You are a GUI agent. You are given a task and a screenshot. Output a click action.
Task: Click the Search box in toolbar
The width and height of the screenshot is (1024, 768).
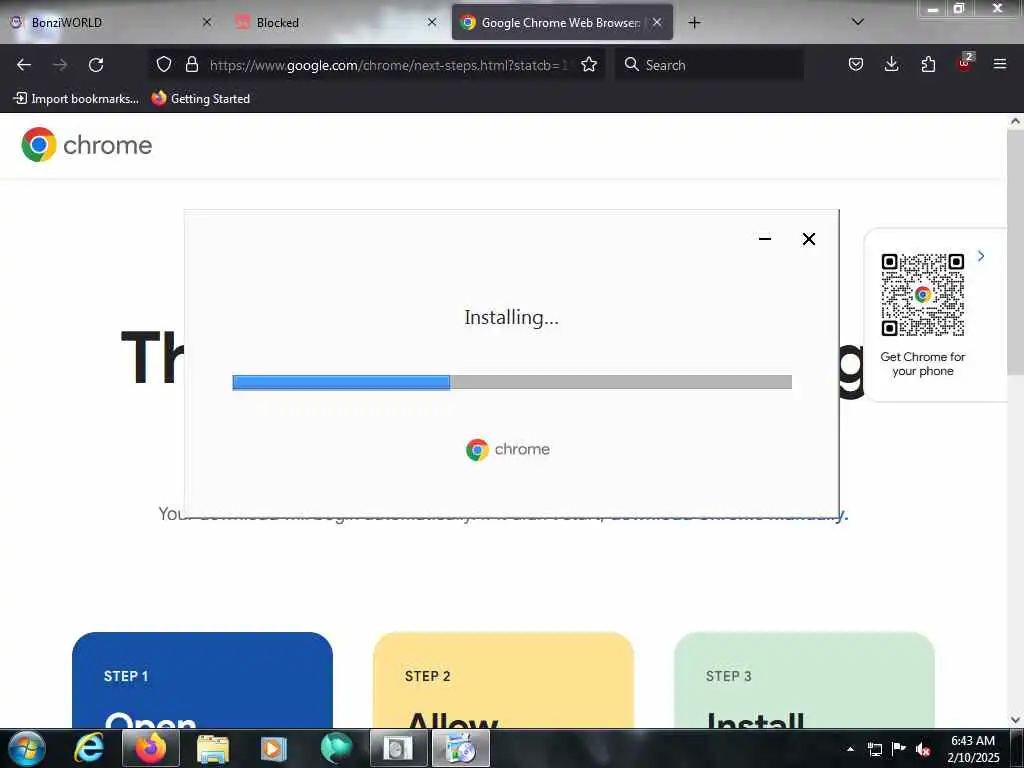709,65
